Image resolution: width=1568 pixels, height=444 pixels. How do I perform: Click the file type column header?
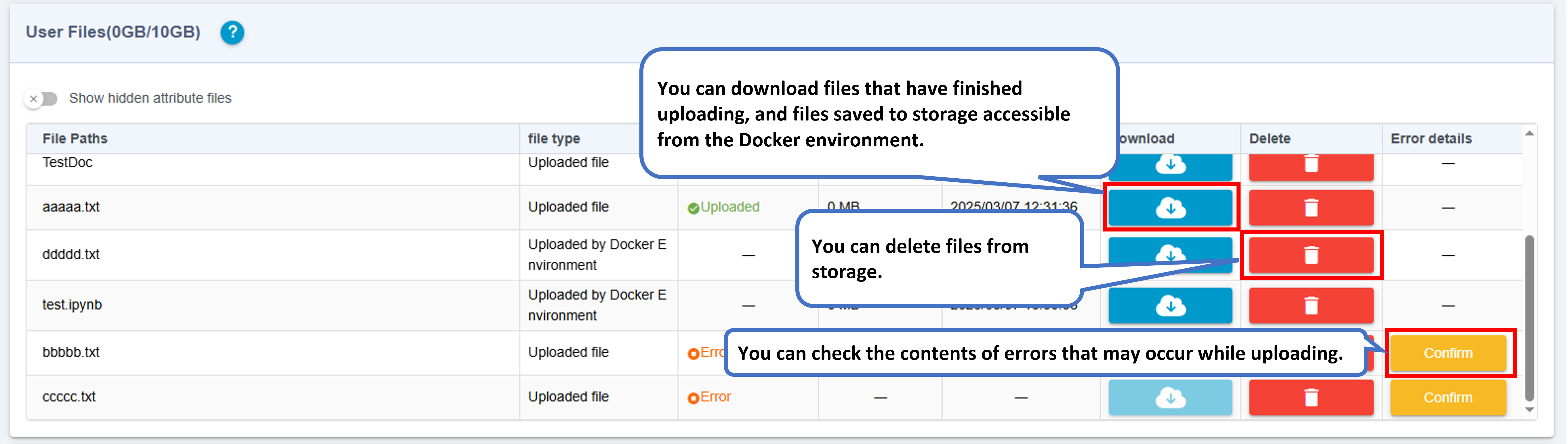pyautogui.click(x=554, y=139)
